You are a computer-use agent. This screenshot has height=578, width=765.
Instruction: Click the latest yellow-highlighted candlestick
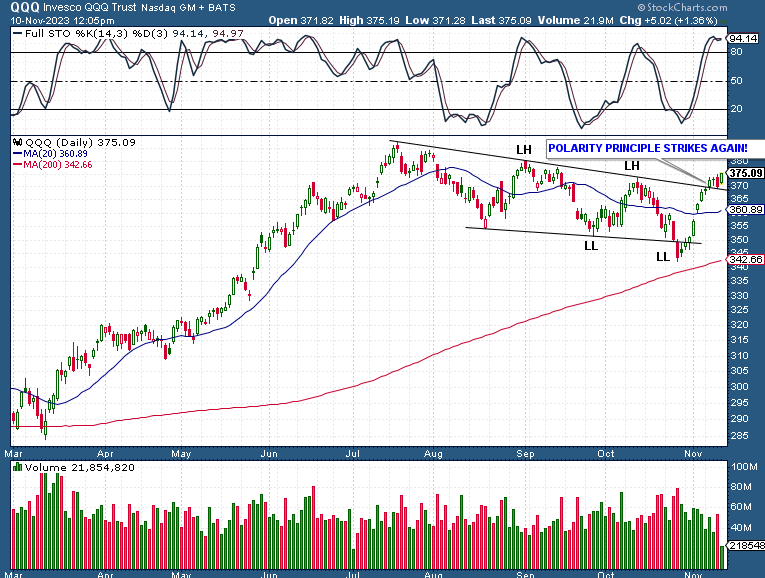pyautogui.click(x=722, y=179)
